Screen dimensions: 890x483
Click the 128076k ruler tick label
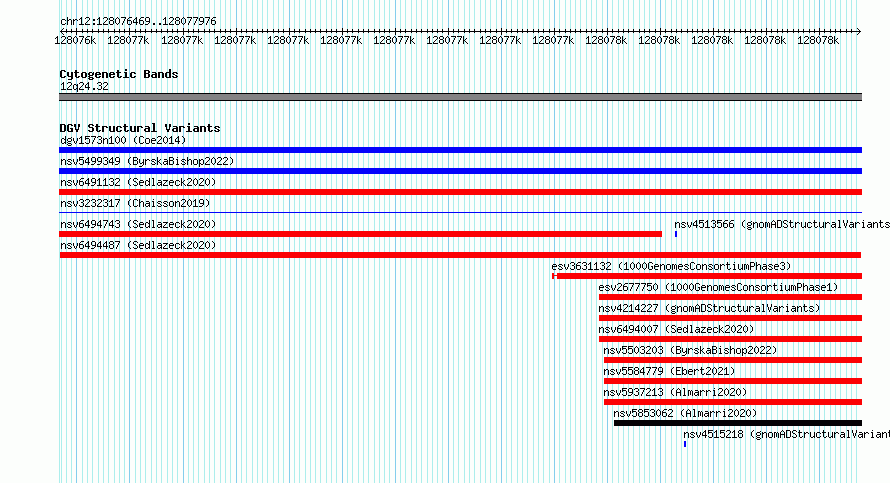click(x=75, y=41)
